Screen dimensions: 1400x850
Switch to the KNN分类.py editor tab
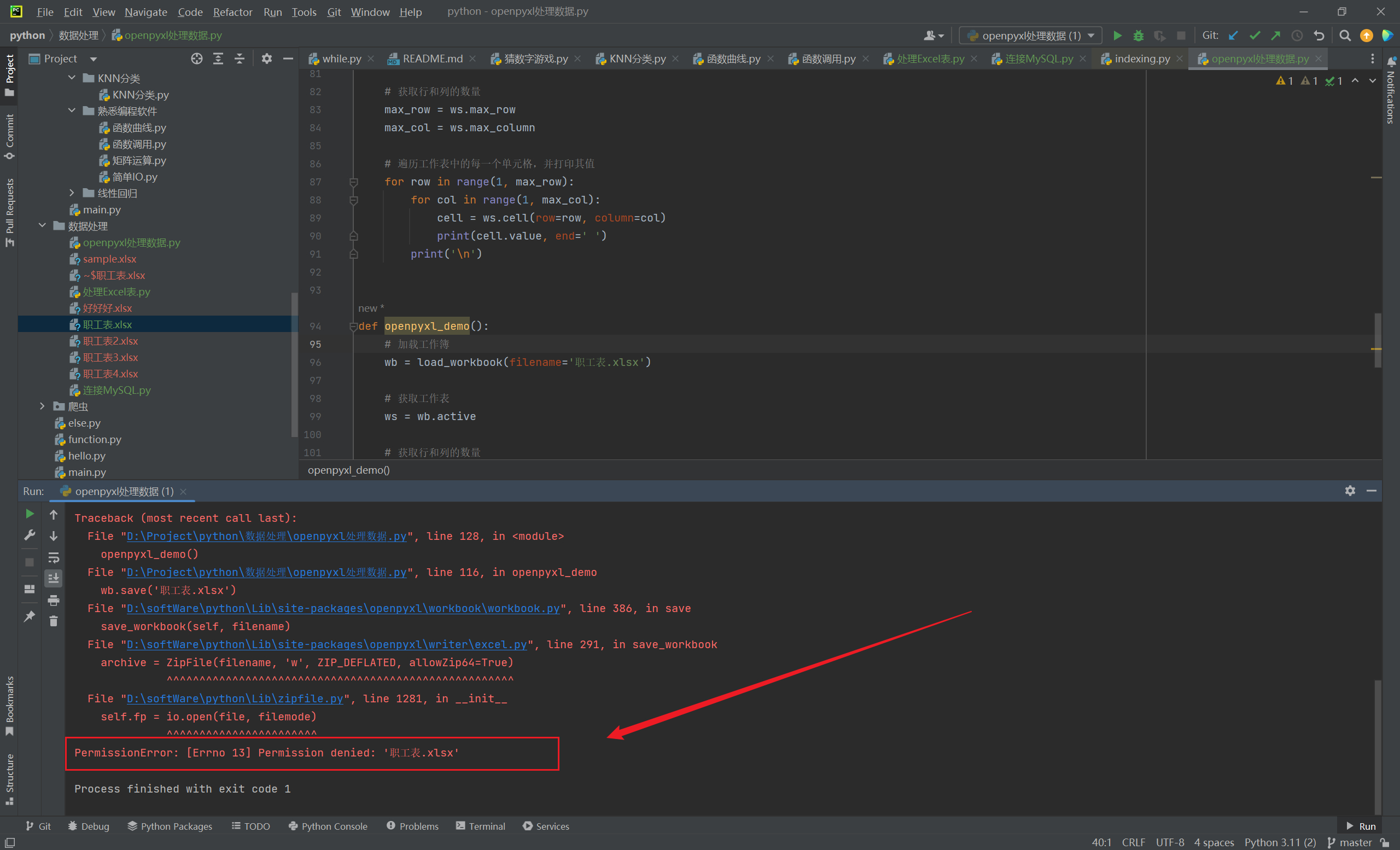point(637,59)
